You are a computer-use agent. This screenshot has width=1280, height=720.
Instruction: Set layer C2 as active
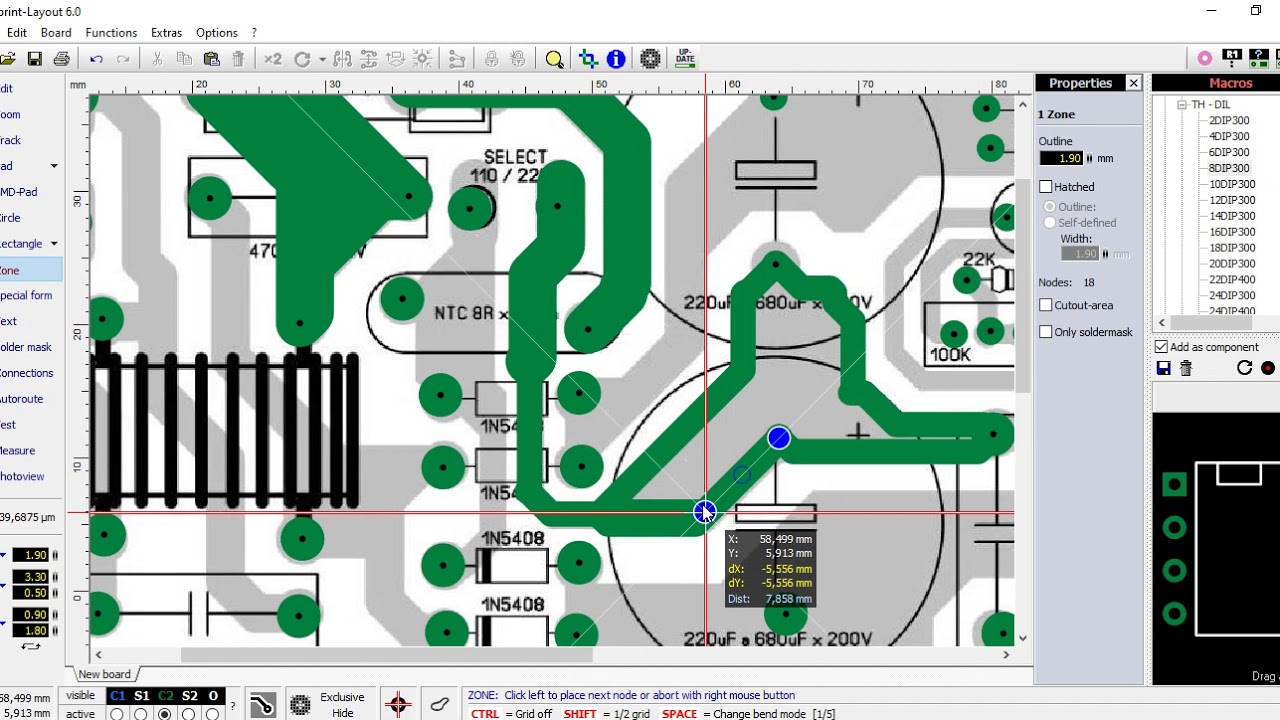pos(165,714)
